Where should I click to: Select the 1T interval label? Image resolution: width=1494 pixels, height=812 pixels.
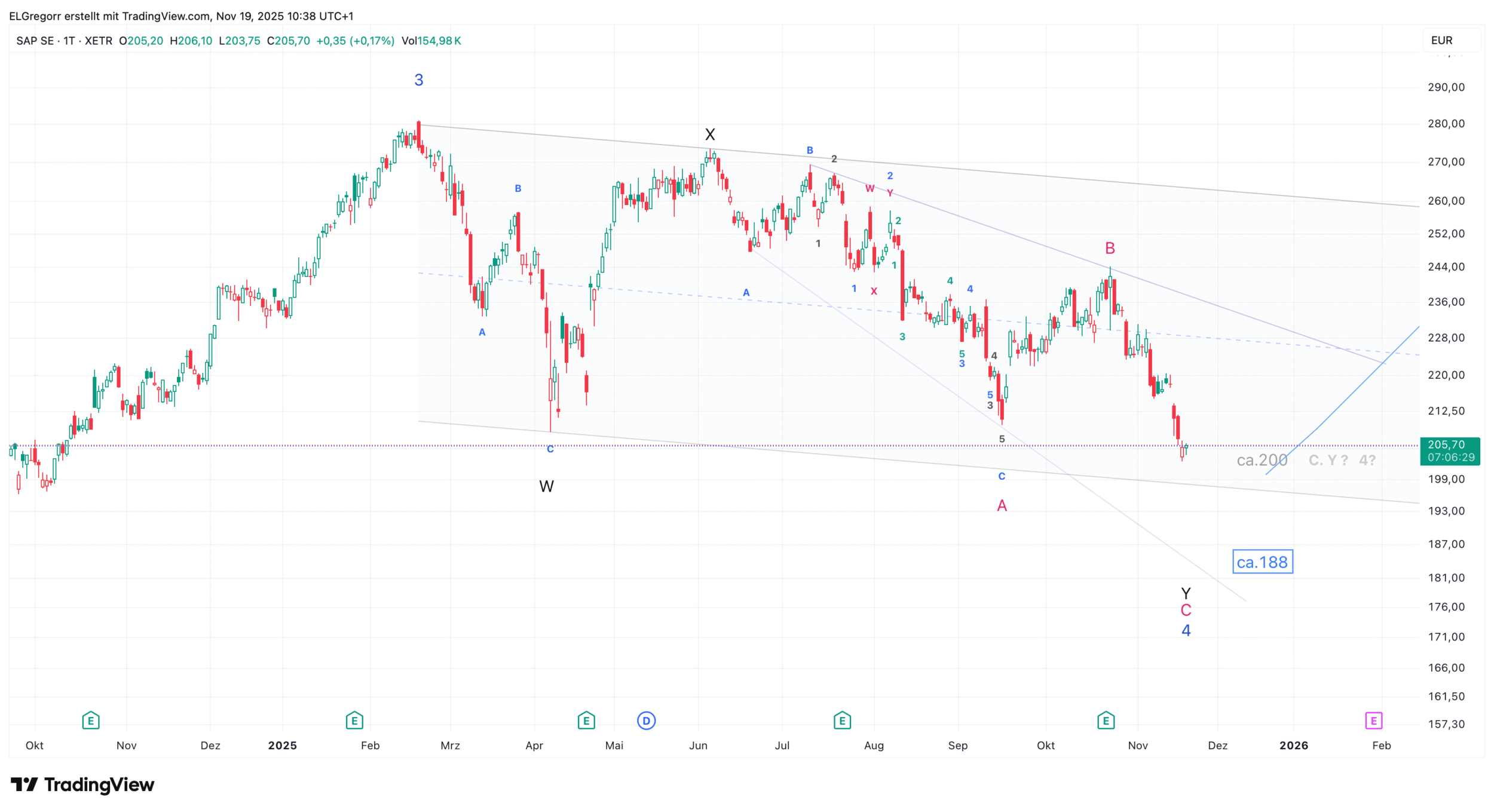coord(69,41)
